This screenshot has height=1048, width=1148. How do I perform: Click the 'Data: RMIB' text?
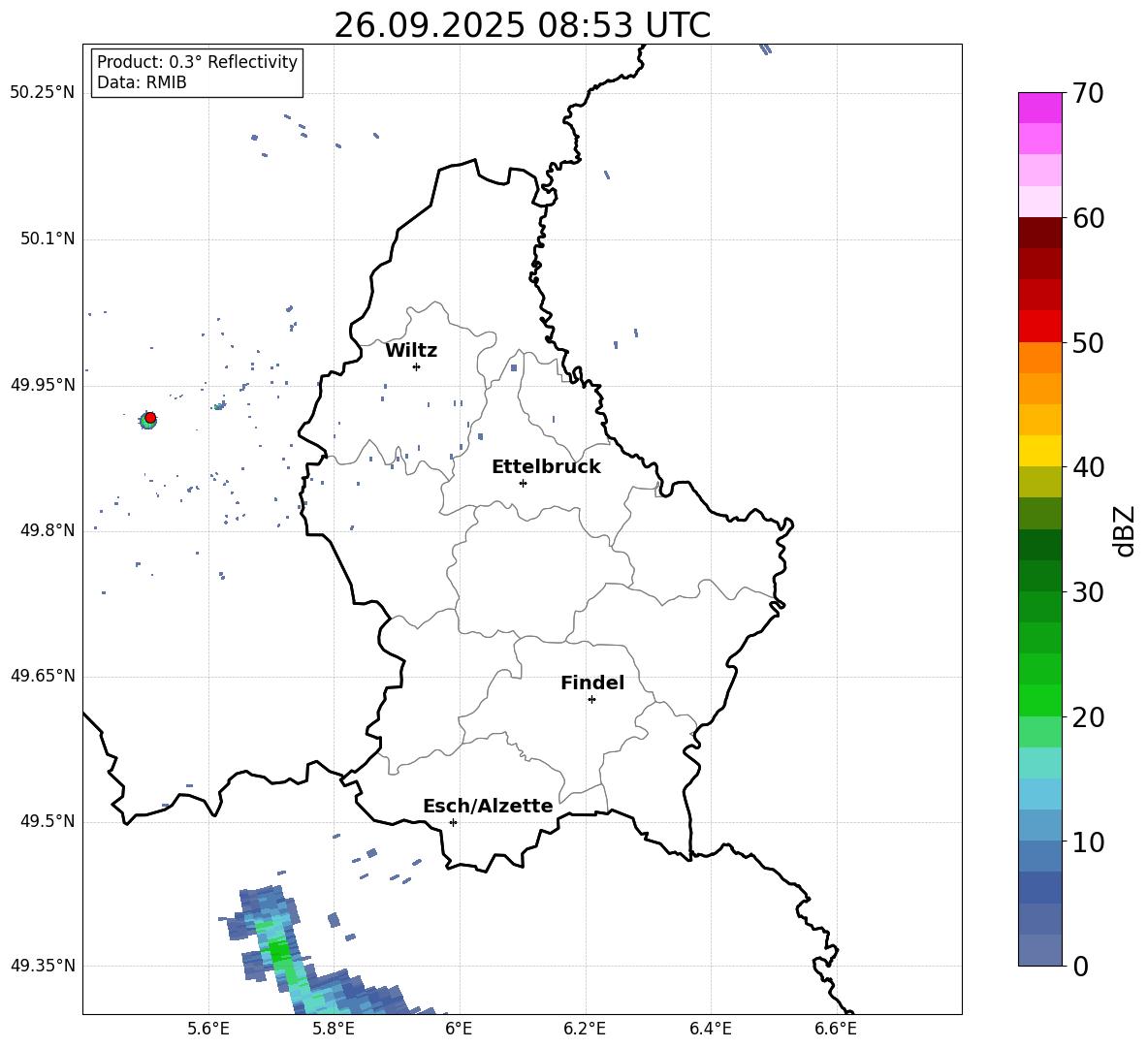tap(142, 82)
